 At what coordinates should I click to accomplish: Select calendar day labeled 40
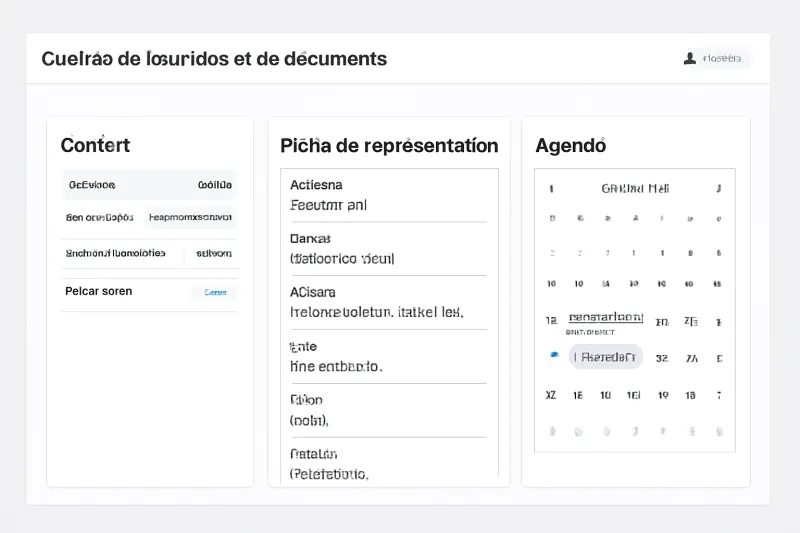pos(689,284)
